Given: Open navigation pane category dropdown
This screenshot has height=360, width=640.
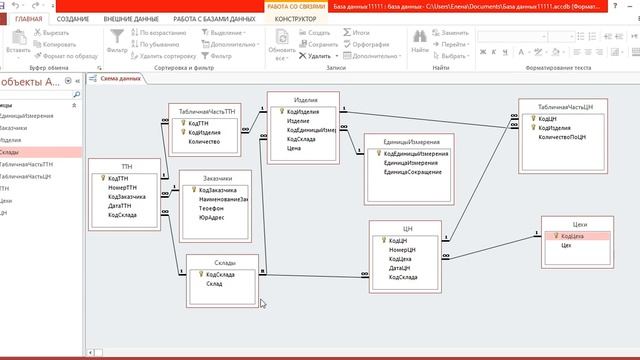Looking at the screenshot, I should coord(68,81).
